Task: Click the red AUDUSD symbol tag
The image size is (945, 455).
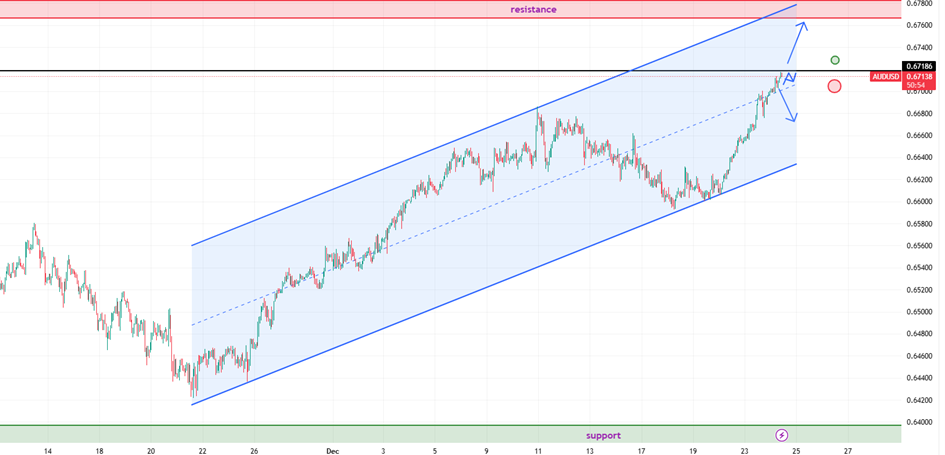Action: click(x=886, y=76)
